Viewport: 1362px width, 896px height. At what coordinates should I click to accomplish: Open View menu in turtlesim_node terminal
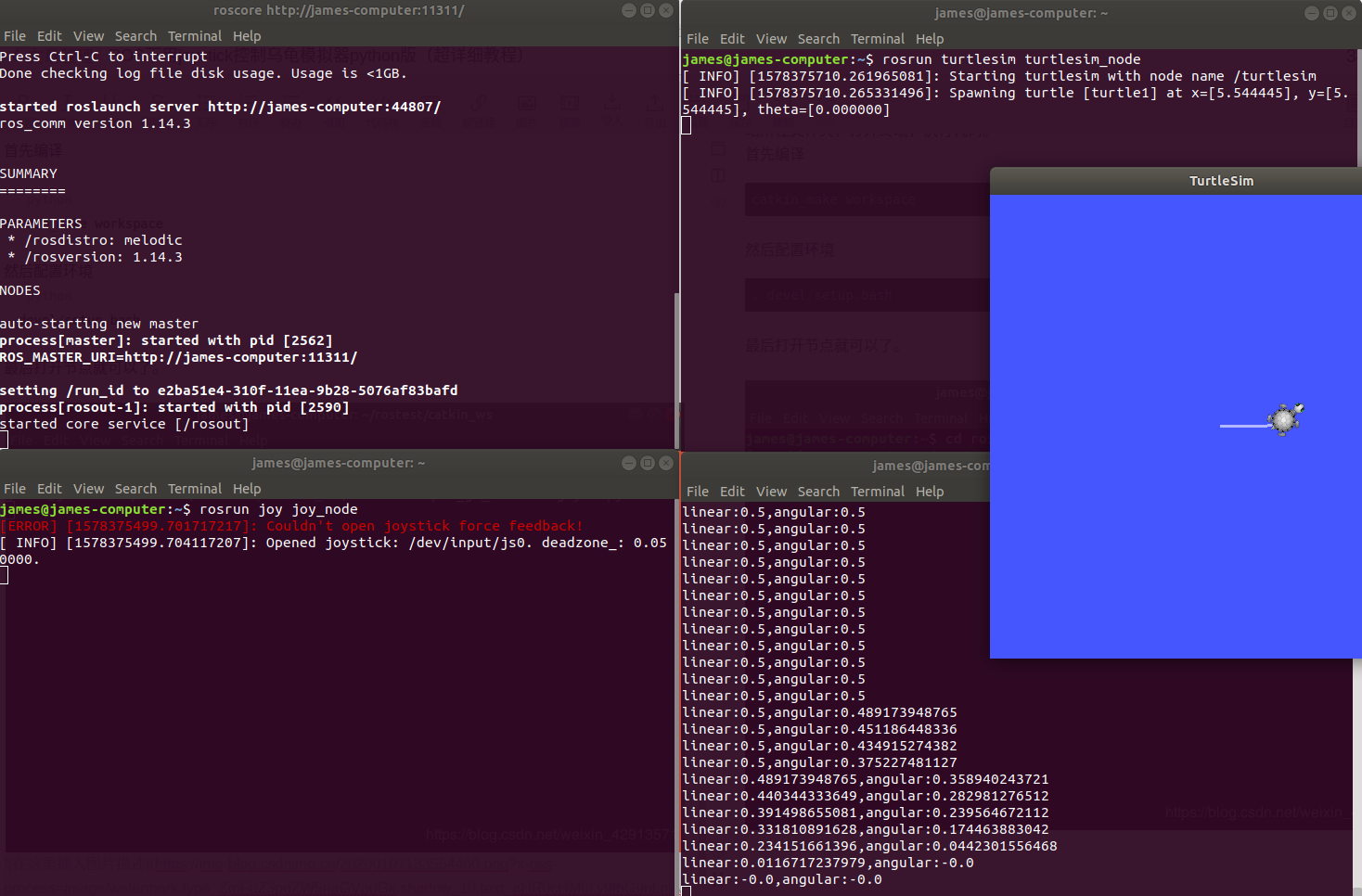[x=771, y=39]
